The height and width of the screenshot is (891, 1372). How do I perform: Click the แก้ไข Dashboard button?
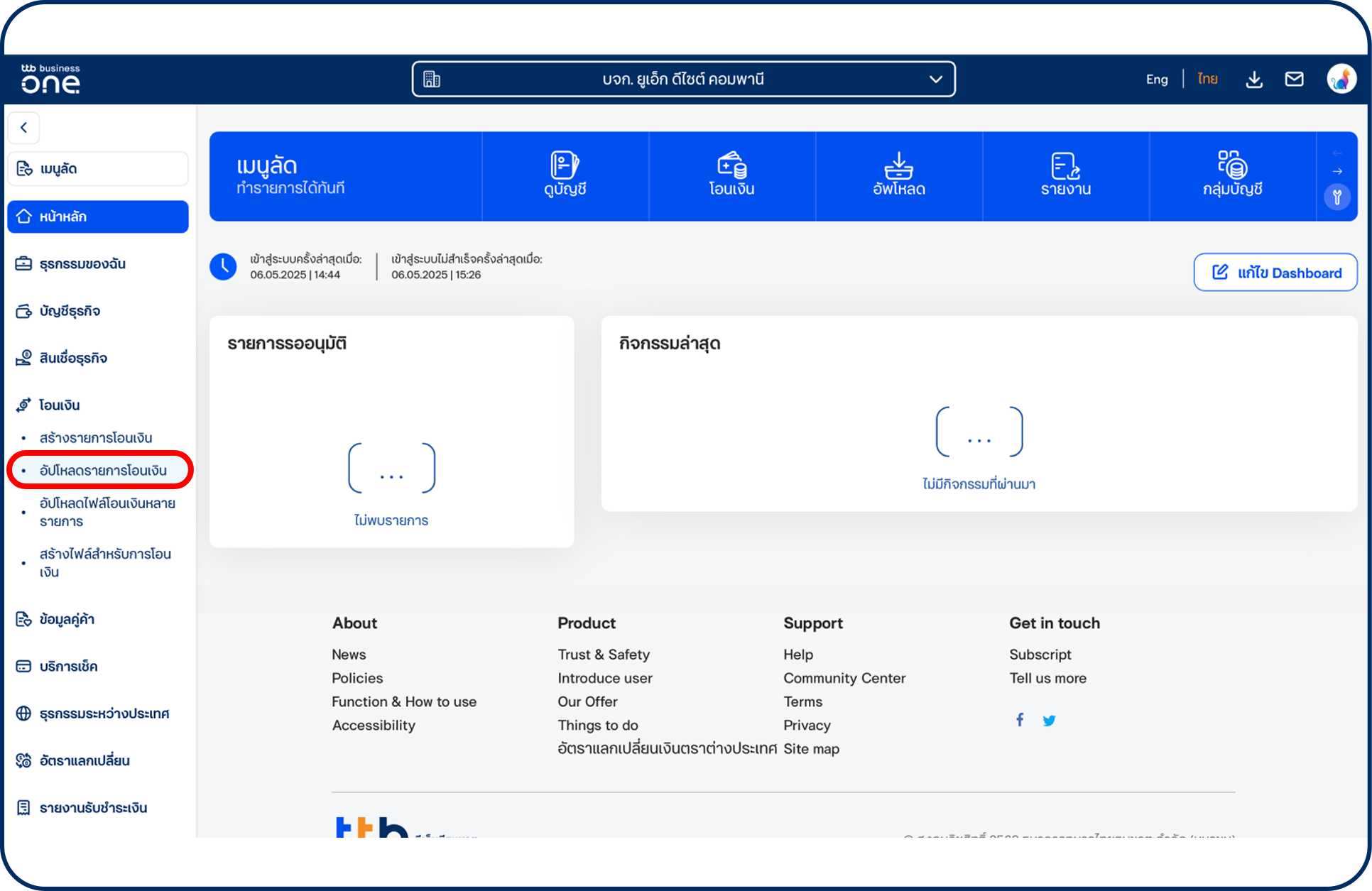1275,273
